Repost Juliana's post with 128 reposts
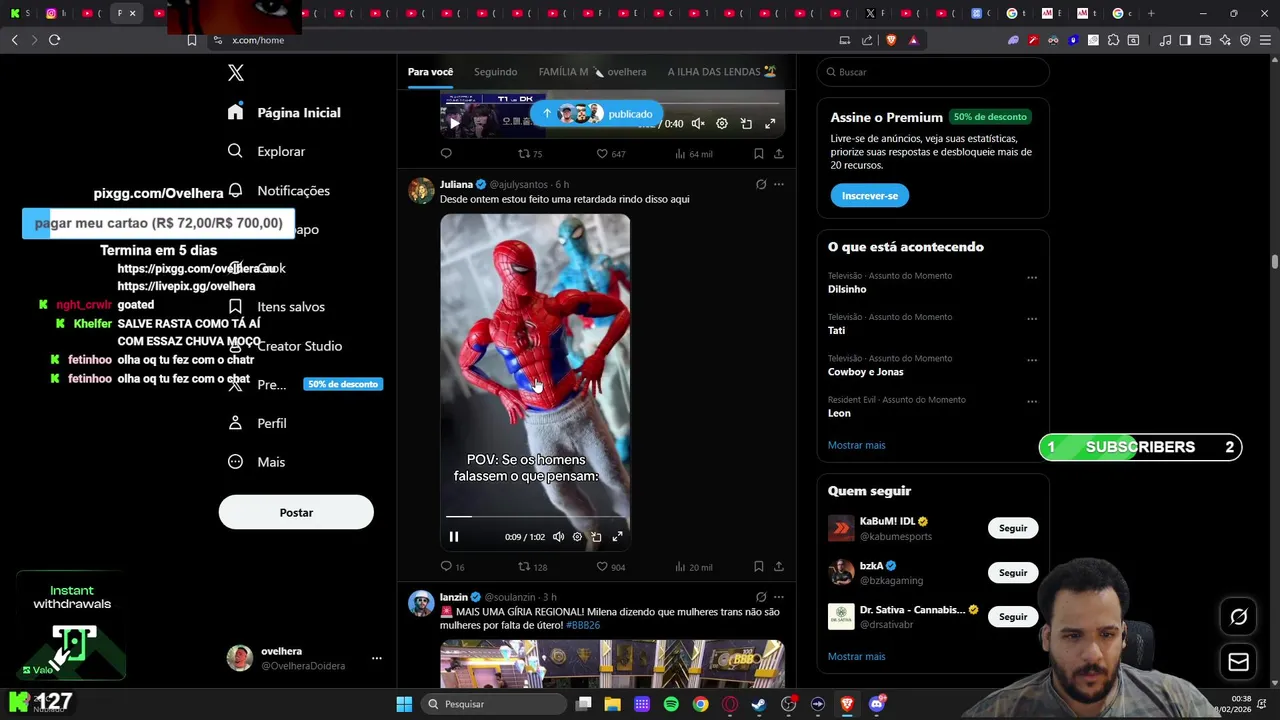The image size is (1280, 720). (x=532, y=567)
